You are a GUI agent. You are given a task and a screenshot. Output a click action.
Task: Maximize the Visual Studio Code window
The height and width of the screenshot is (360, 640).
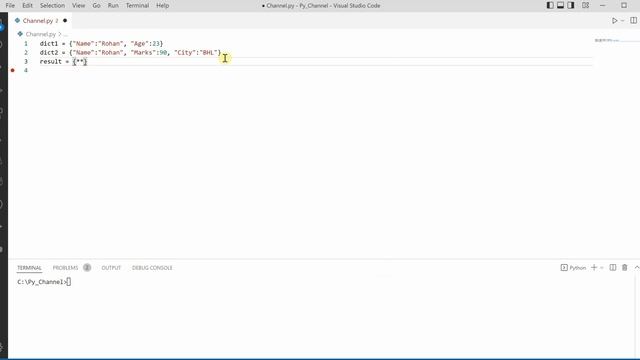tap(624, 5)
